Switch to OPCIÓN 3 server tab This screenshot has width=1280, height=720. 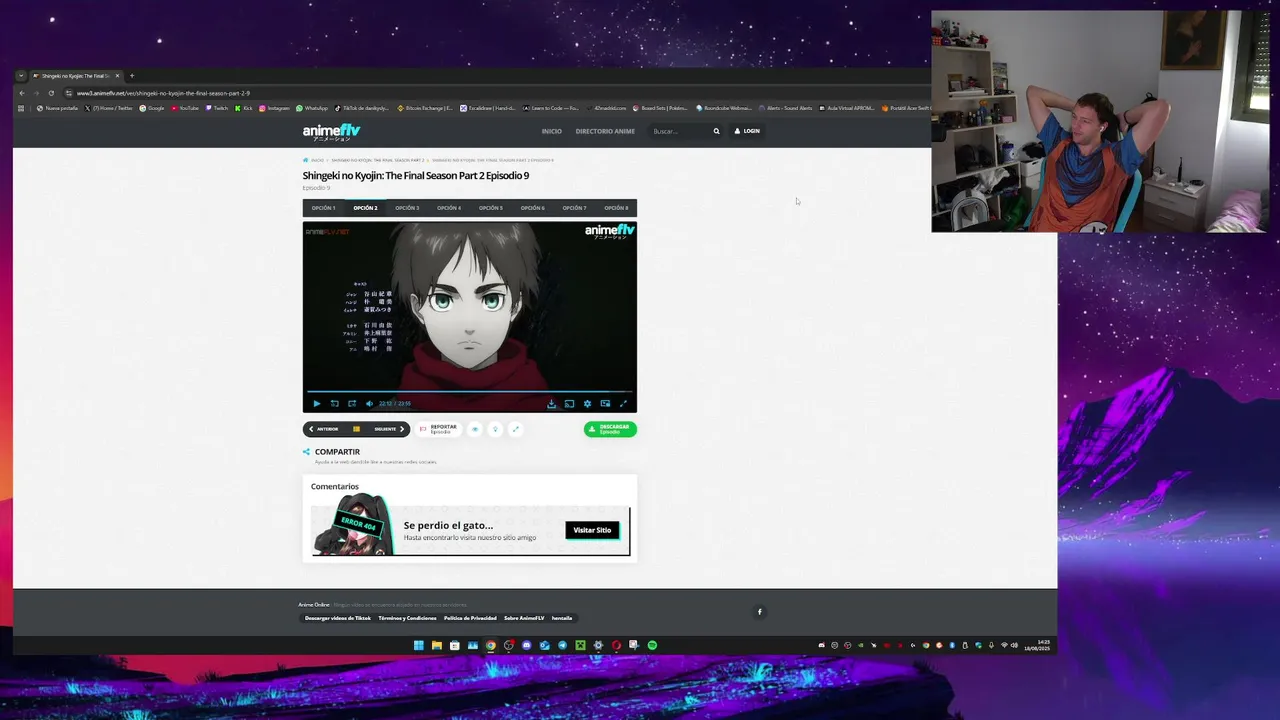407,208
